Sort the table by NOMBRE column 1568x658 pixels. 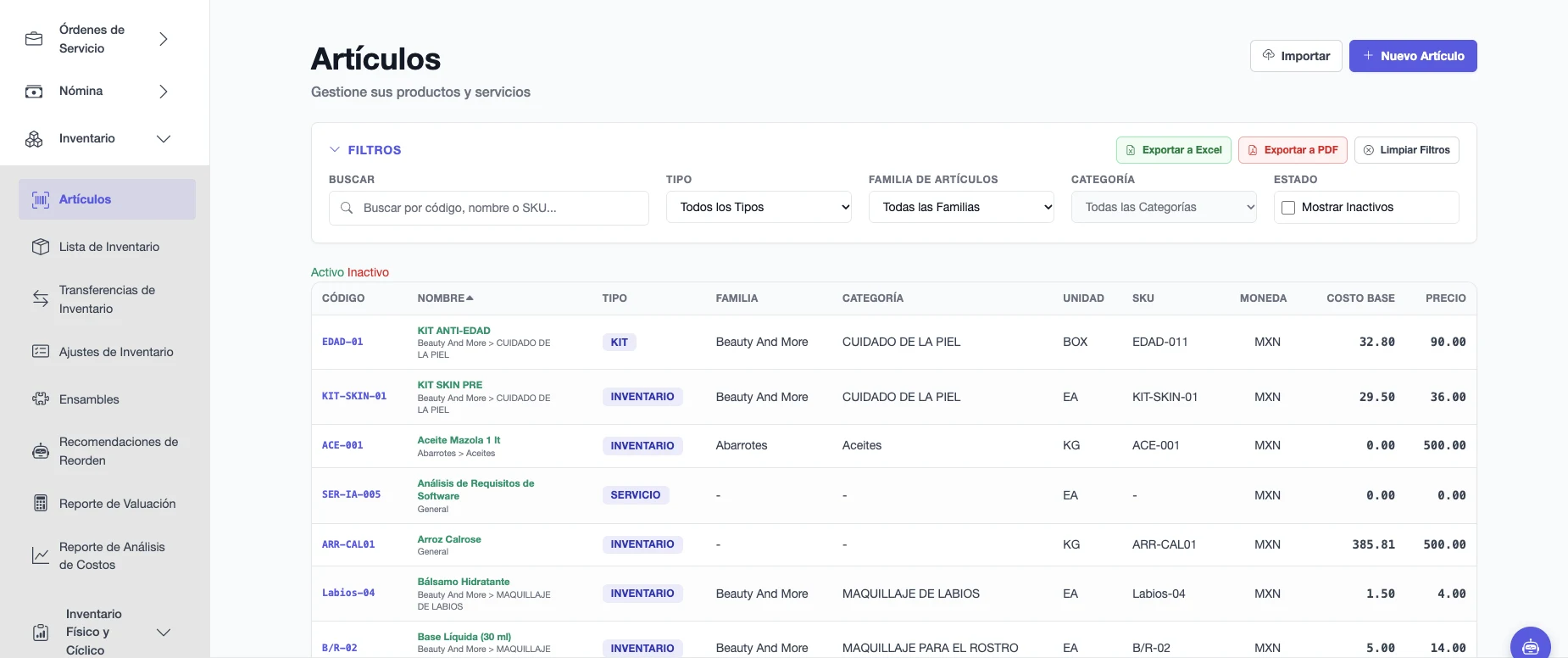445,298
